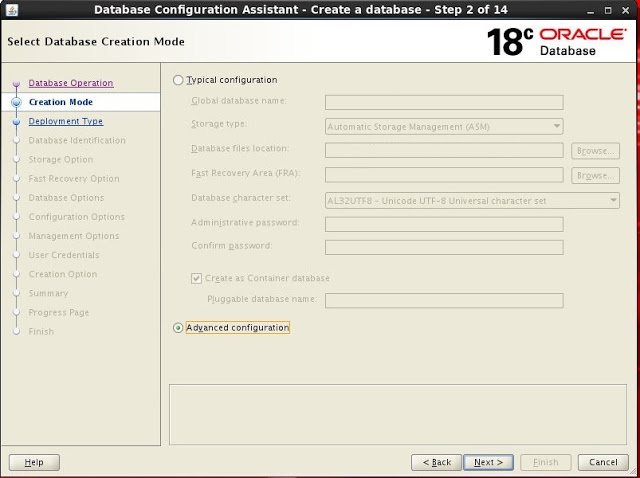This screenshot has width=640, height=478.
Task: Open the Storage type dropdown
Action: pos(444,127)
